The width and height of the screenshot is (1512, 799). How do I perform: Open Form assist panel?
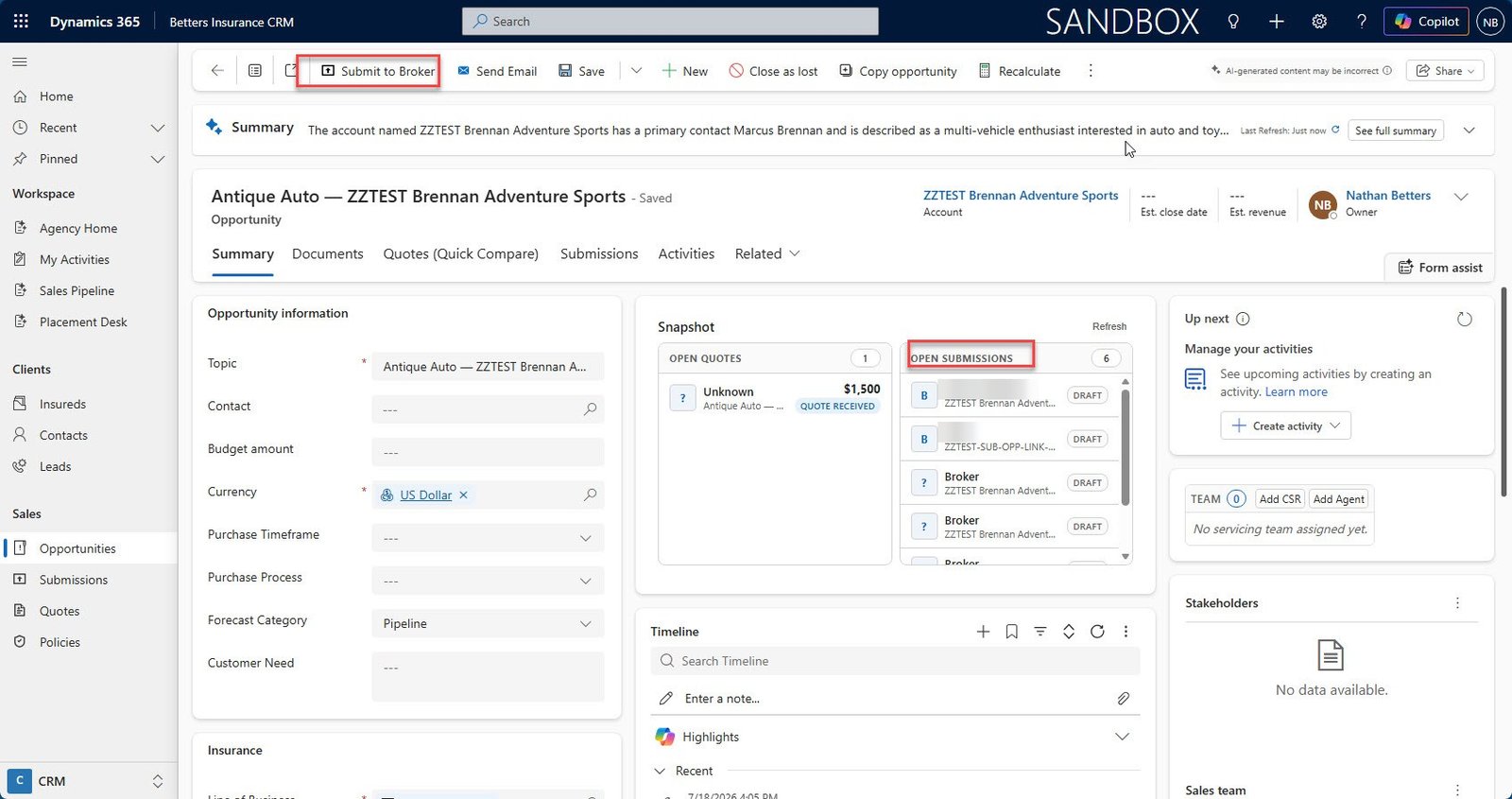coord(1439,268)
